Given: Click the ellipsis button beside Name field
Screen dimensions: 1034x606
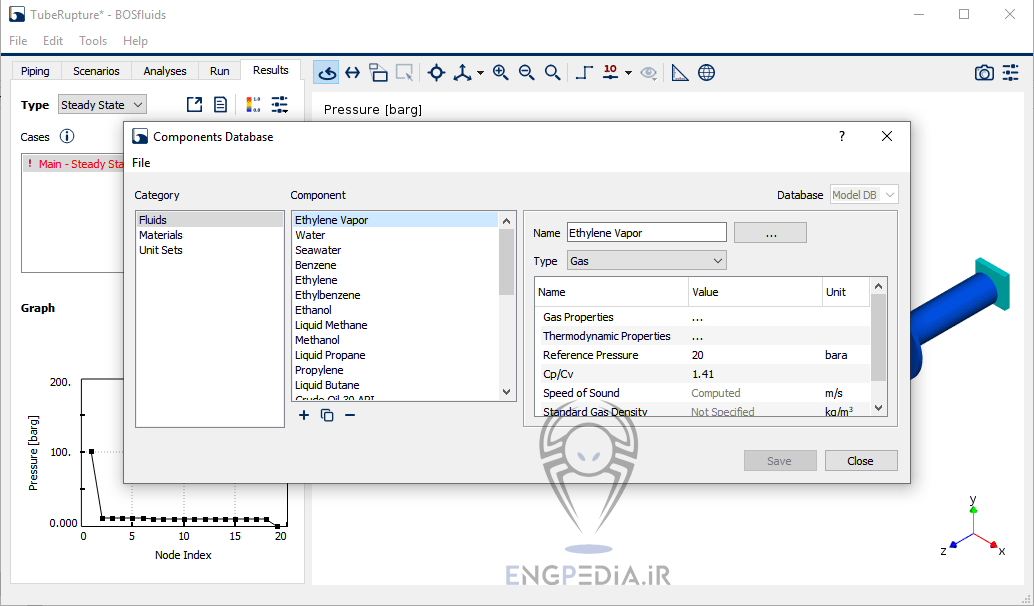Looking at the screenshot, I should pyautogui.click(x=770, y=233).
